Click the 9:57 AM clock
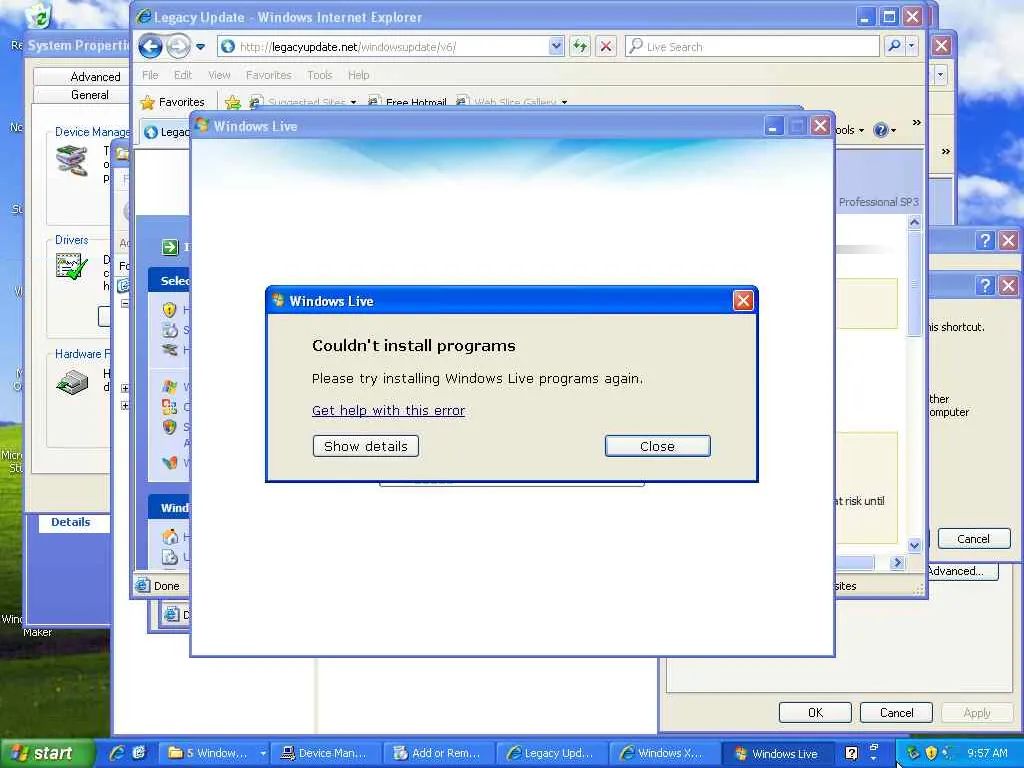This screenshot has width=1024, height=768. tap(987, 753)
